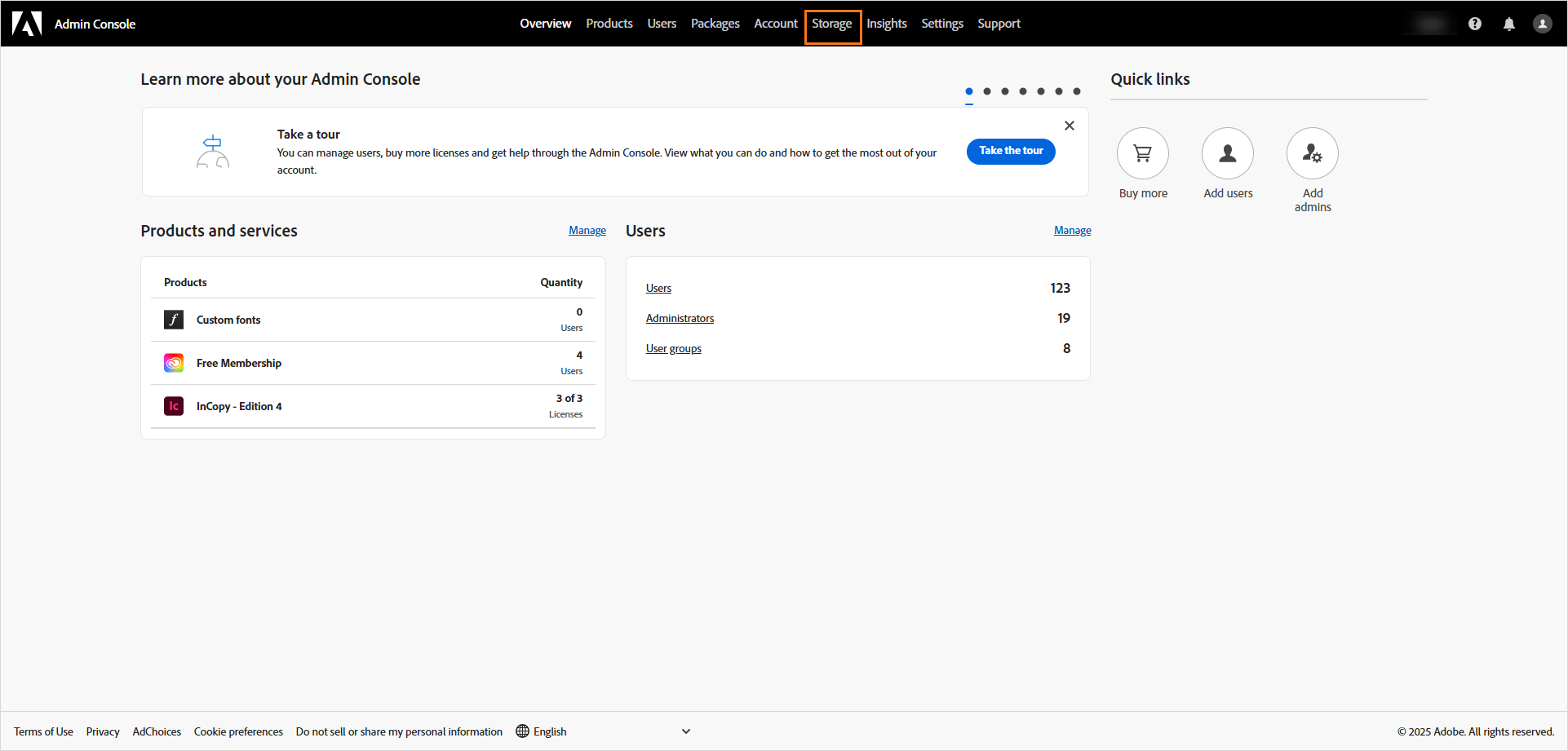Open the Insights tab
Screen dimensions: 1568x751
pos(887,24)
